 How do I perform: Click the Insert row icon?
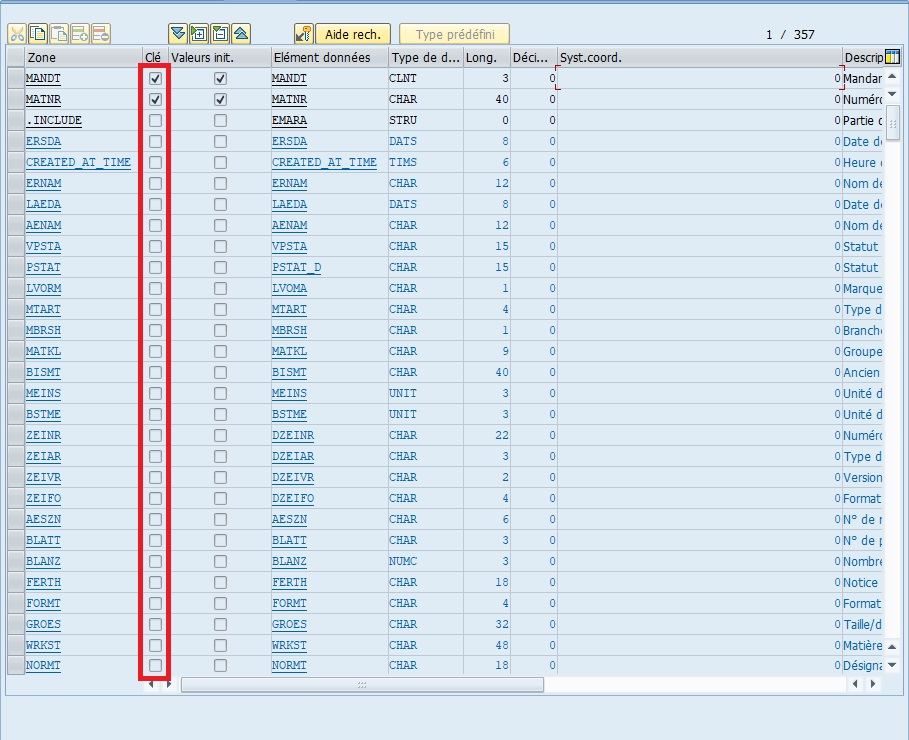80,34
